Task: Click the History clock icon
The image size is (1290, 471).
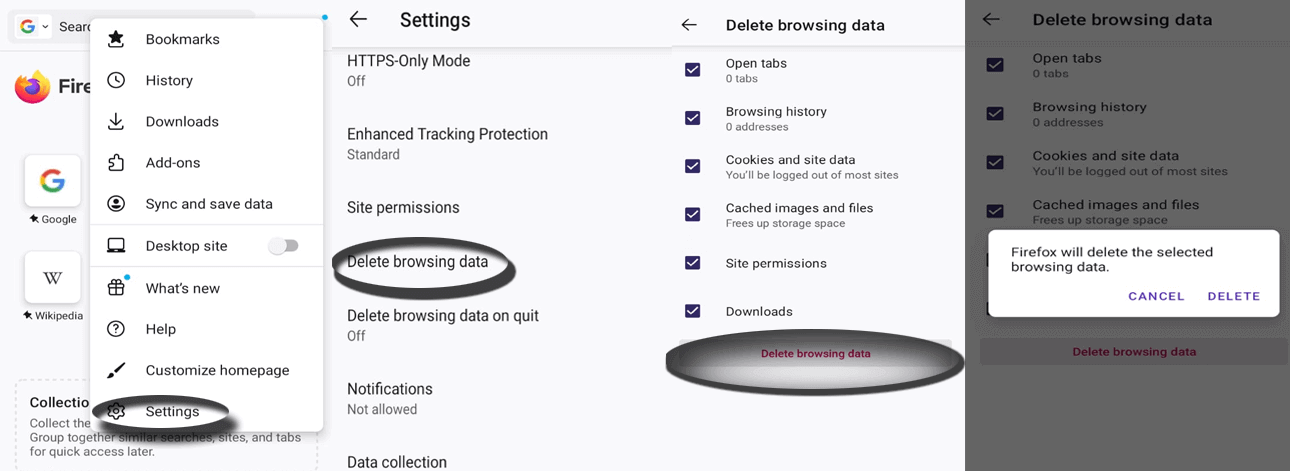Action: [116, 80]
